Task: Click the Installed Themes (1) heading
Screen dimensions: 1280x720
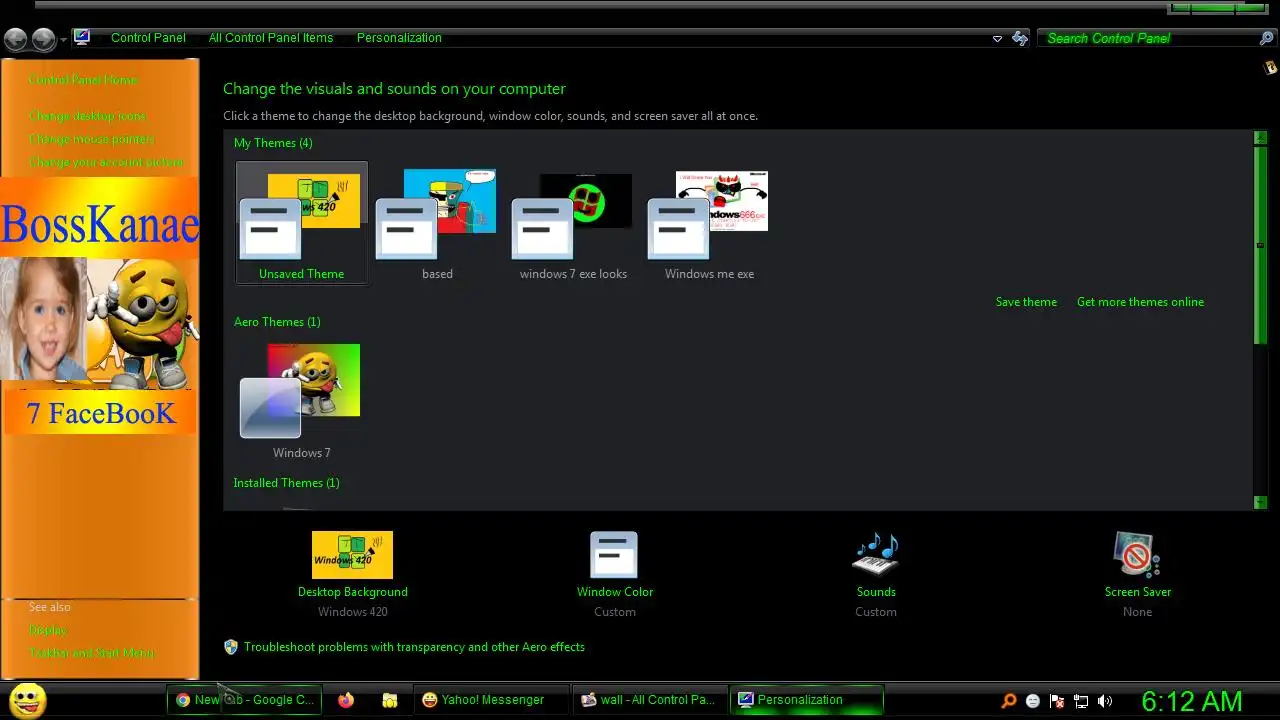Action: [286, 483]
